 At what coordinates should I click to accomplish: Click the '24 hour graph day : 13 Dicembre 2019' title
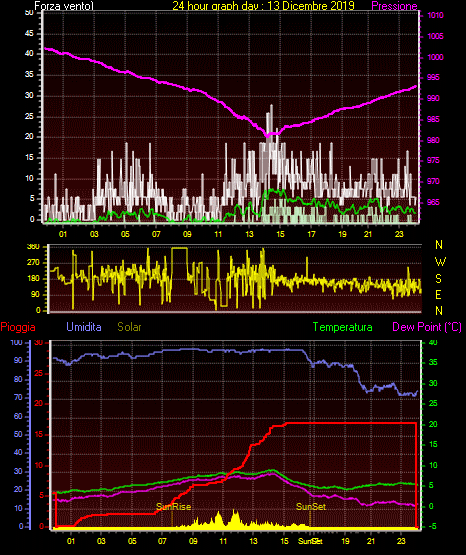(x=263, y=5)
